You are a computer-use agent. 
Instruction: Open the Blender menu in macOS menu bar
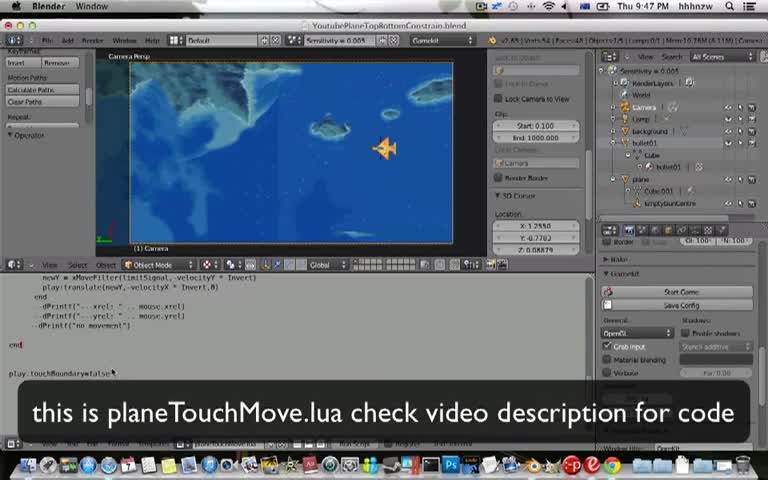[48, 6]
